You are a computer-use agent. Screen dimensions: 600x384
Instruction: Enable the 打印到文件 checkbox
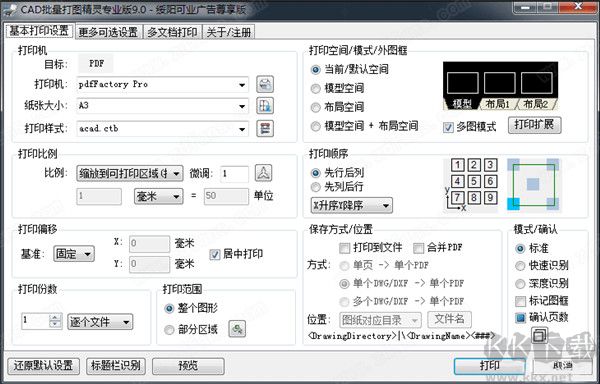click(x=345, y=248)
